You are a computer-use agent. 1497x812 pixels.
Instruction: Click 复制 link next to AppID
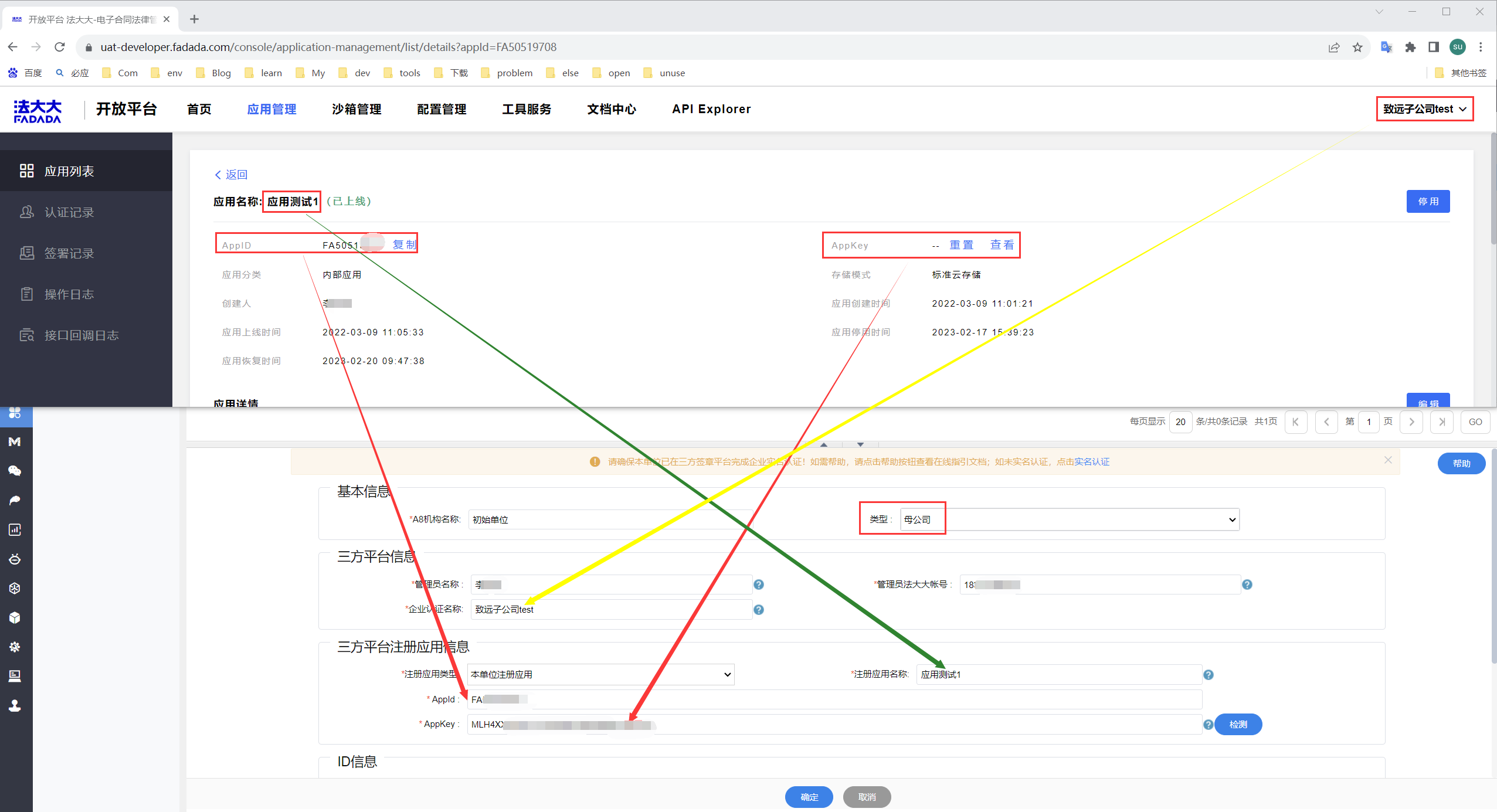point(404,244)
